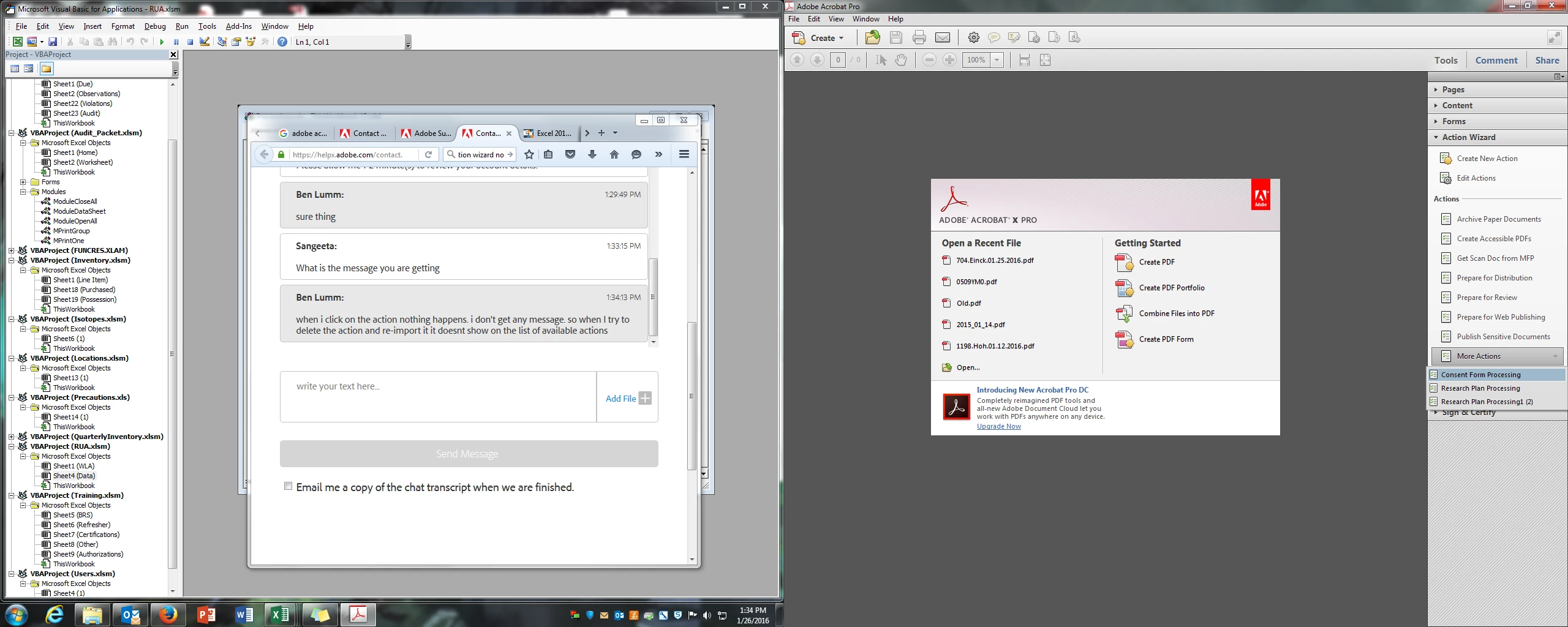Expand the Pages section in Tools pane
The width and height of the screenshot is (1568, 627).
click(1497, 89)
